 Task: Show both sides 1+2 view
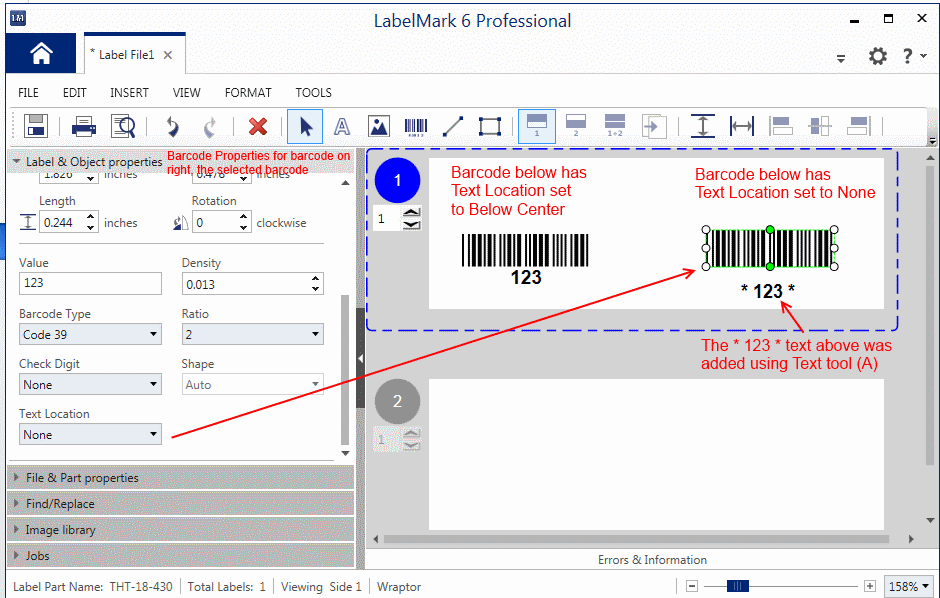[x=614, y=125]
